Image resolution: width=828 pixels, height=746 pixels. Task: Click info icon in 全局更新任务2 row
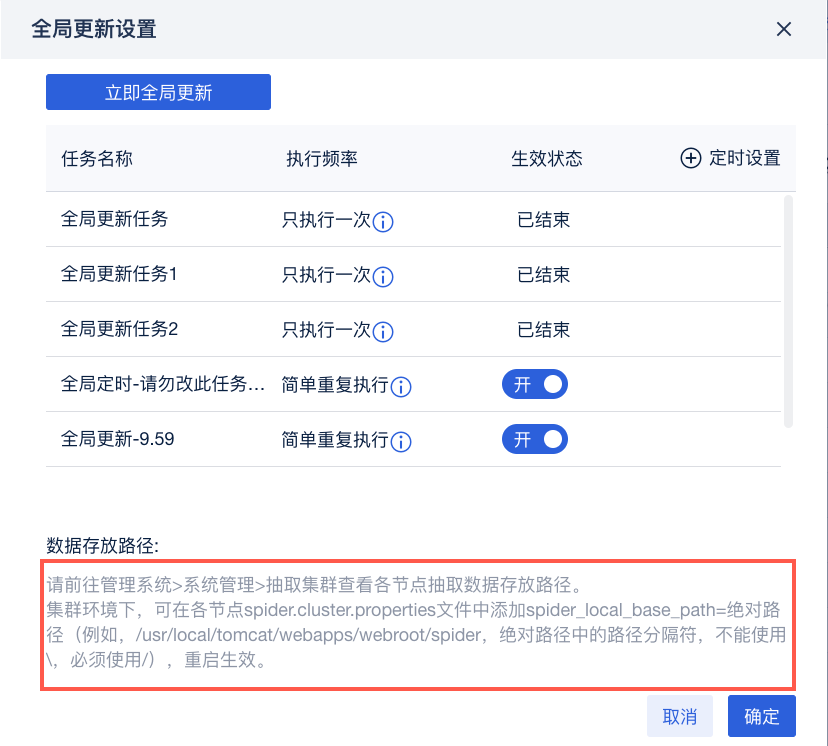(383, 332)
